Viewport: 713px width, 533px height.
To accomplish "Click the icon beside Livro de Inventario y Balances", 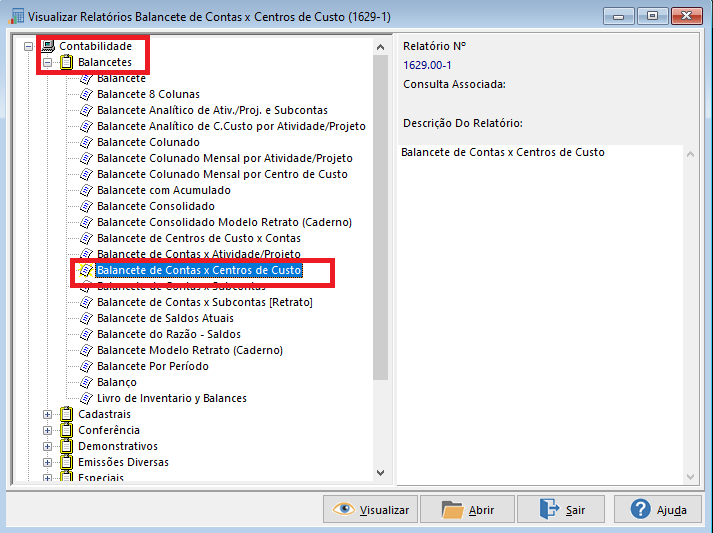I will [x=86, y=398].
